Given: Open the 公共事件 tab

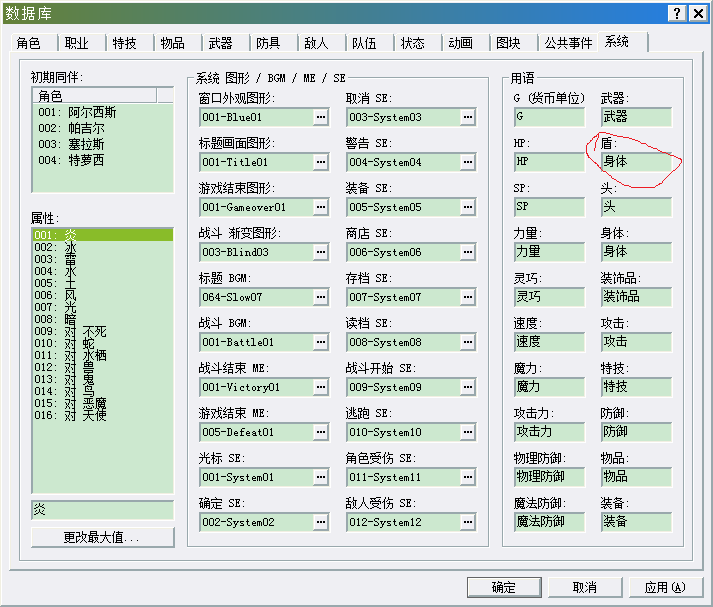Looking at the screenshot, I should coord(568,43).
